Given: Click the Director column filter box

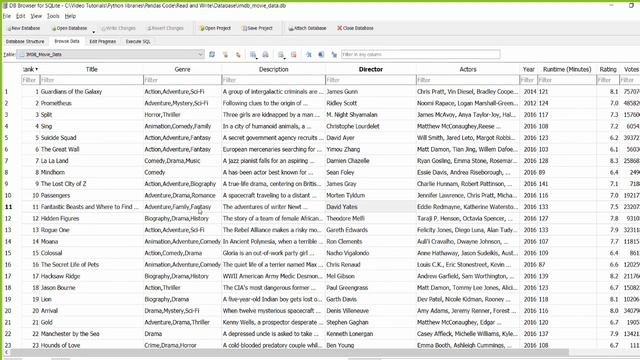Looking at the screenshot, I should 371,80.
